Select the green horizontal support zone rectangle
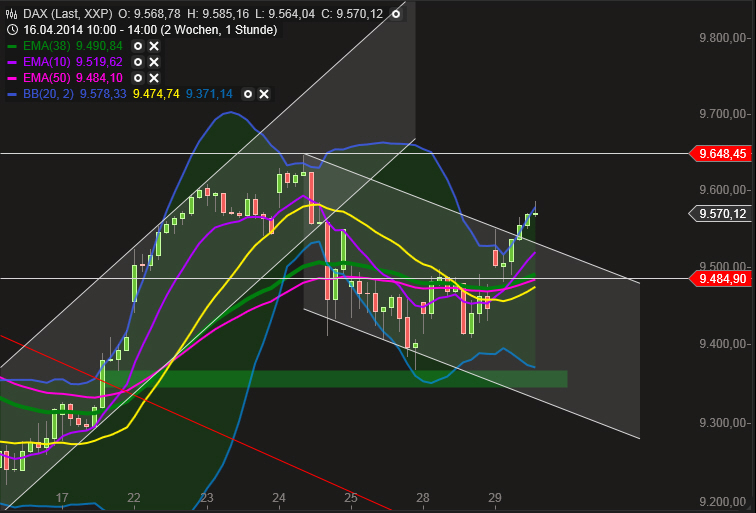Screen dimensions: 756x513 tap(335, 379)
